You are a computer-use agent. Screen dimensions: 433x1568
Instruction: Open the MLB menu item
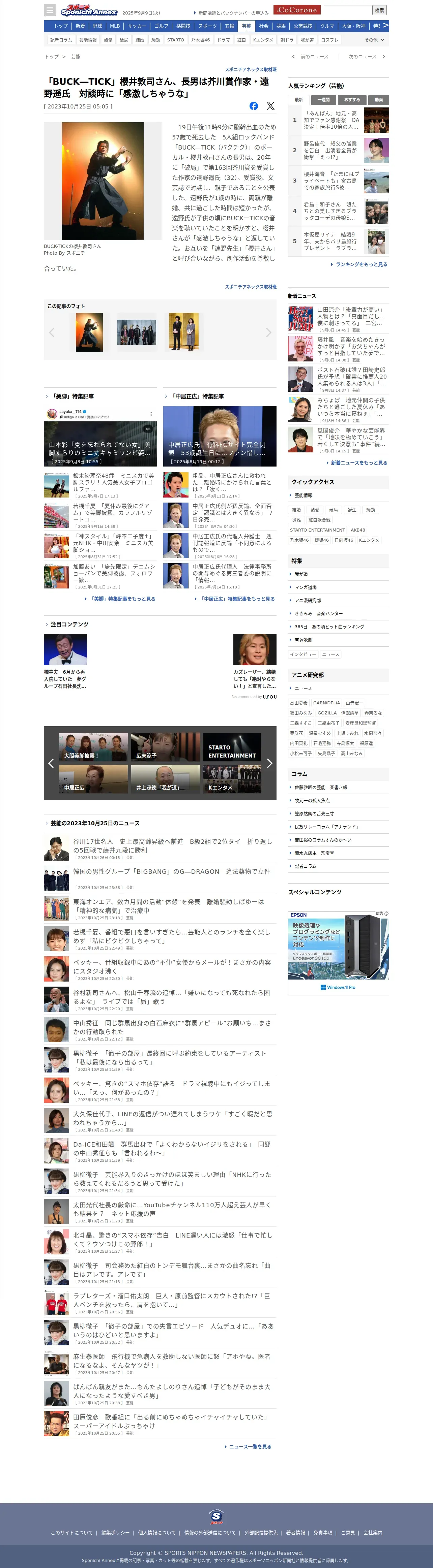click(115, 26)
